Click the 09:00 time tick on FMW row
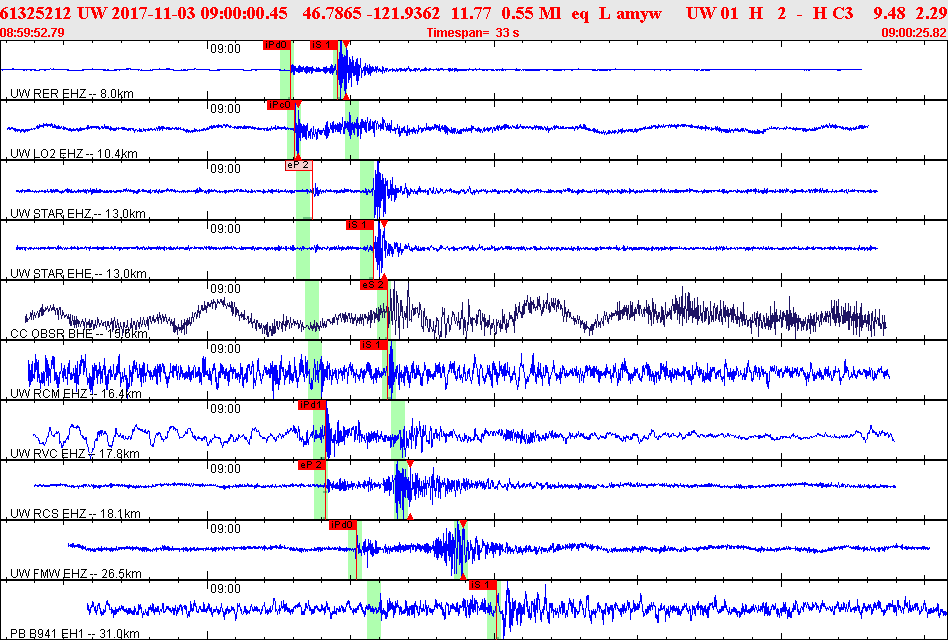Viewport: 948px width, 640px height. 225,529
